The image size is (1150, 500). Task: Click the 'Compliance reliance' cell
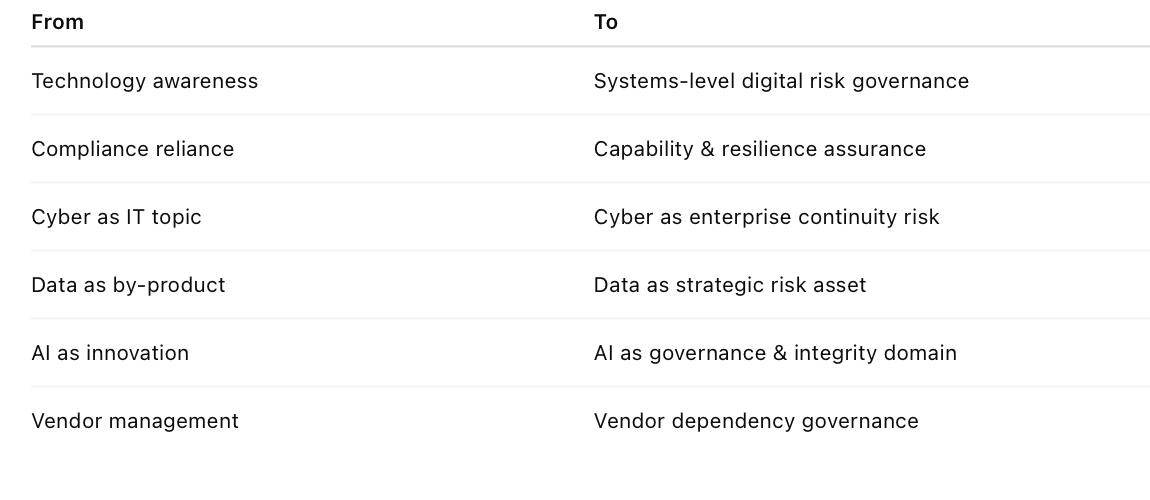click(132, 149)
